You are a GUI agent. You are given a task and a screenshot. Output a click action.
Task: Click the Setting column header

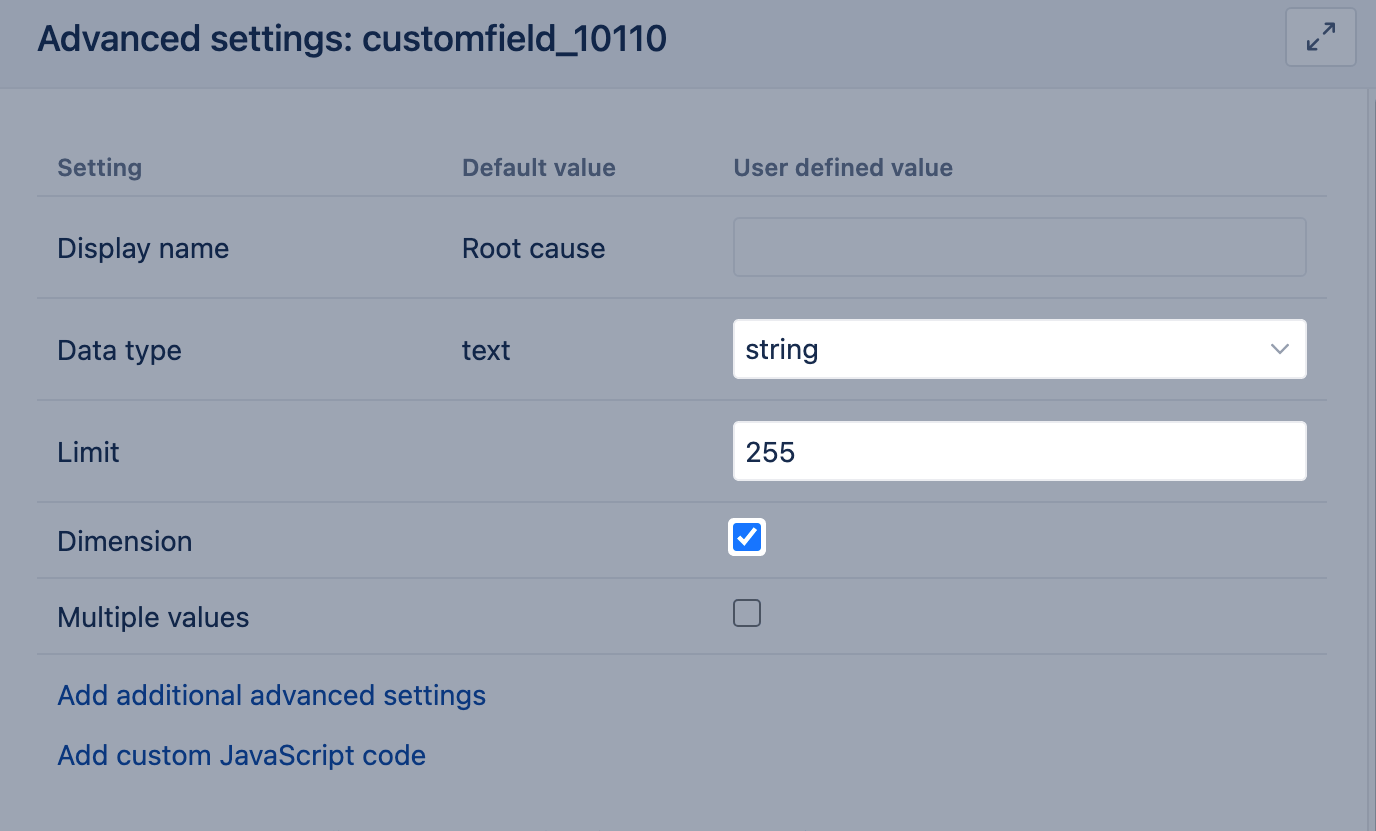99,168
